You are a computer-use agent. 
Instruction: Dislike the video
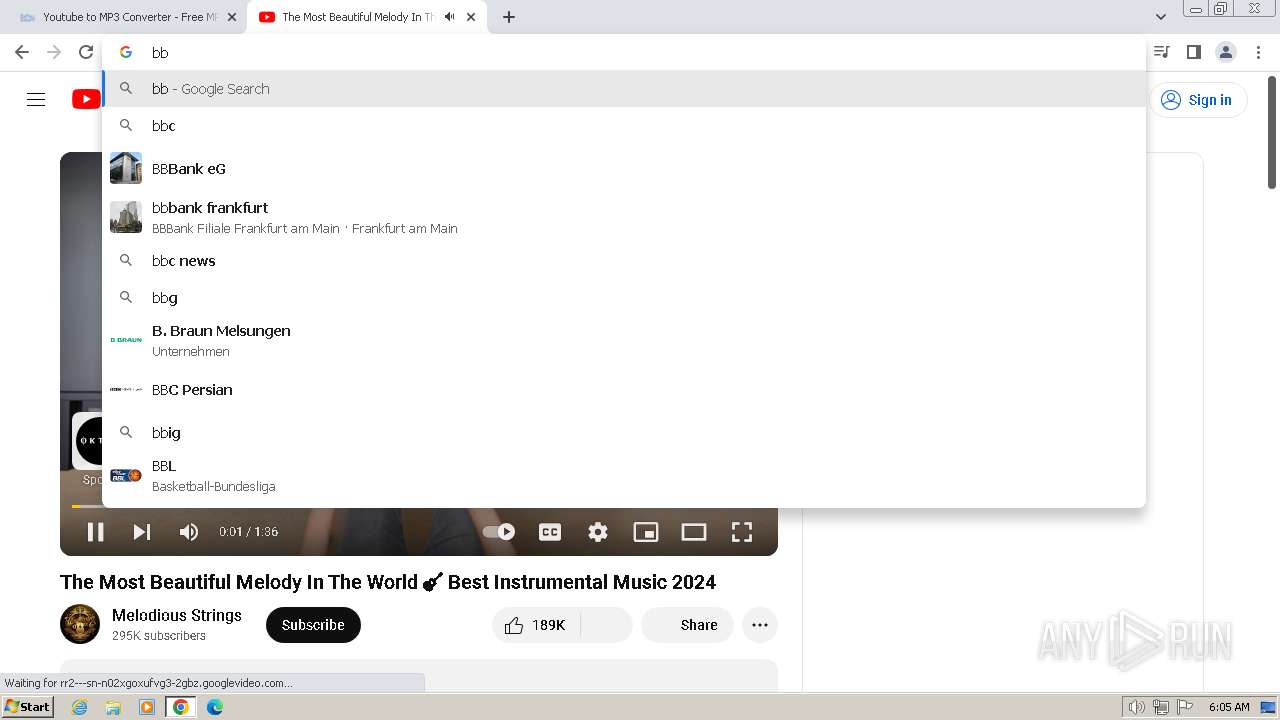click(x=606, y=625)
